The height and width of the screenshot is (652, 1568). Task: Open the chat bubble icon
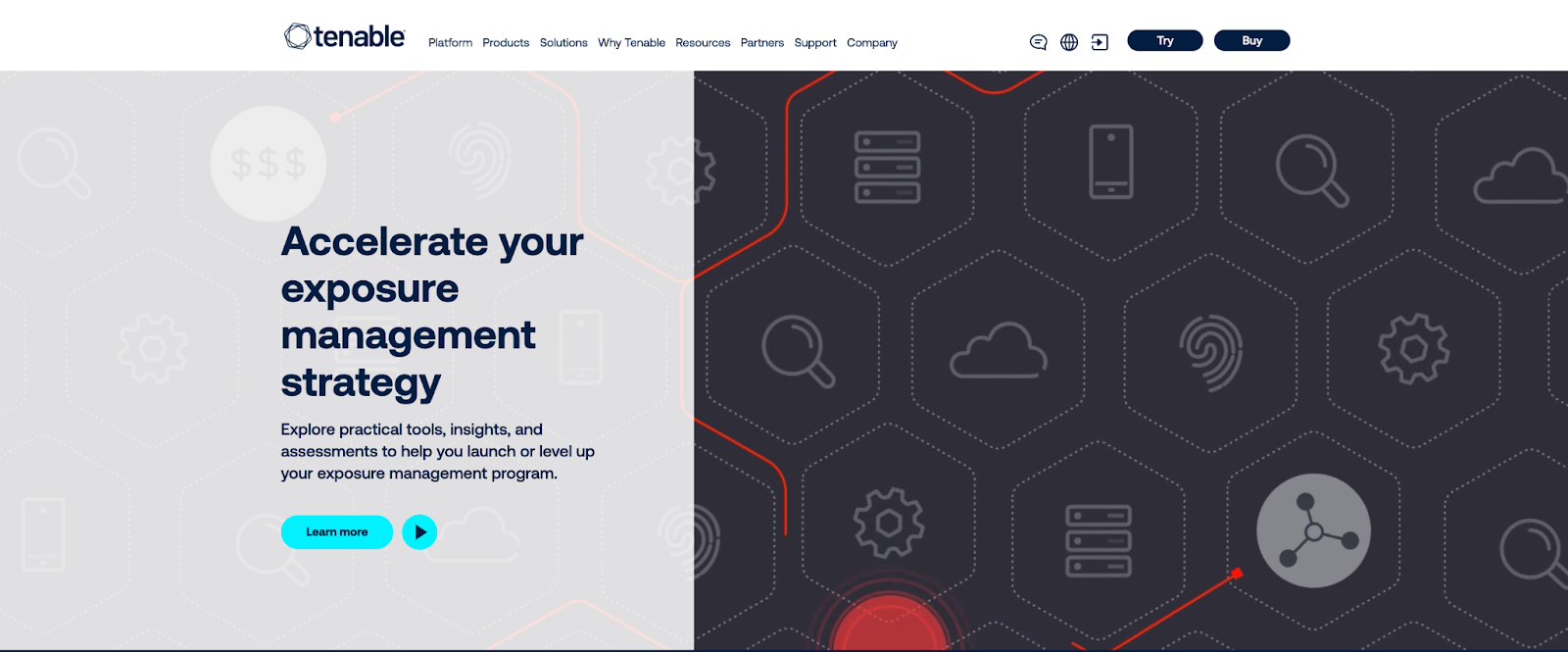[1038, 42]
